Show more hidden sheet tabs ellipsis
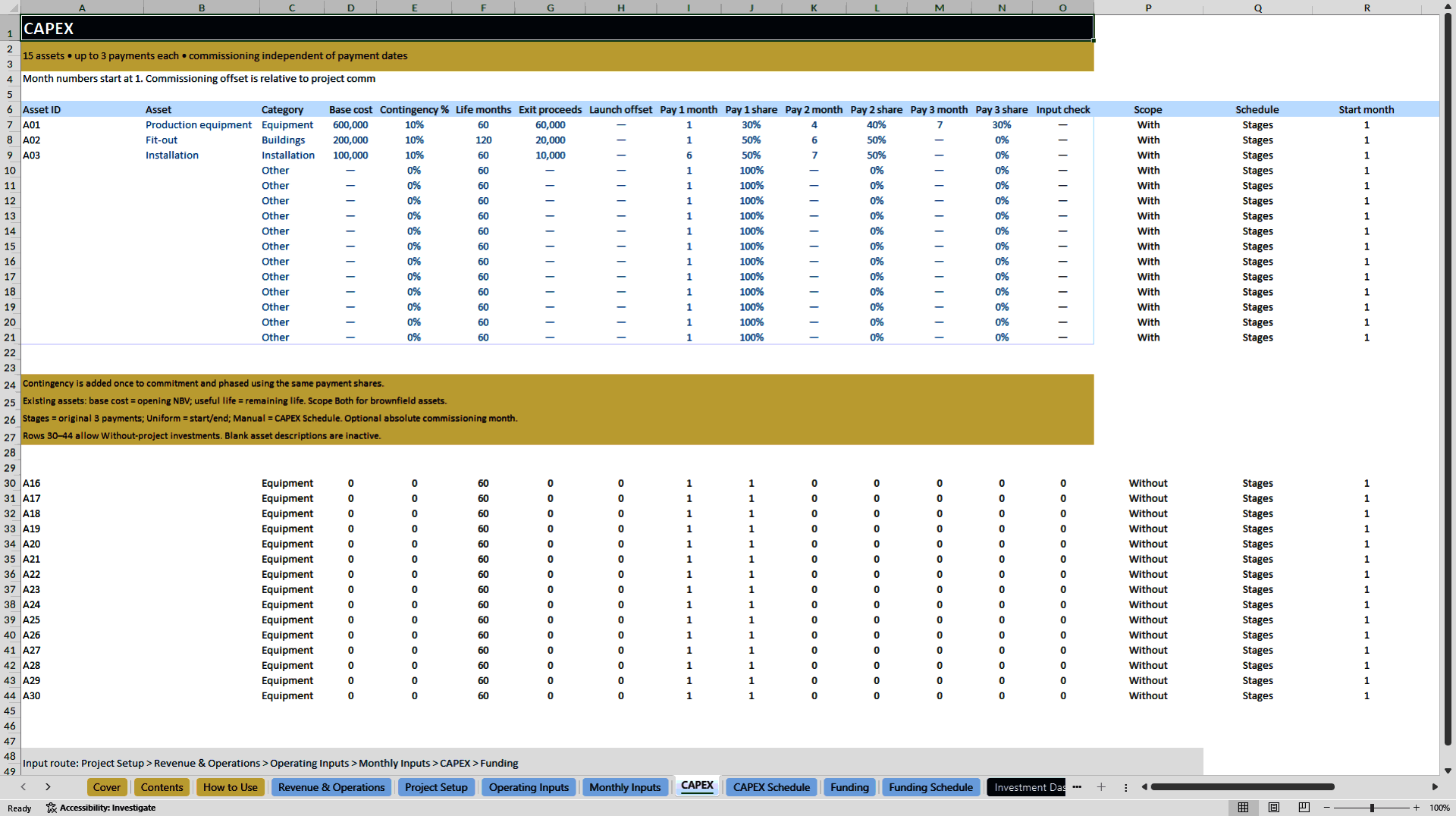1456x816 pixels. [1077, 787]
